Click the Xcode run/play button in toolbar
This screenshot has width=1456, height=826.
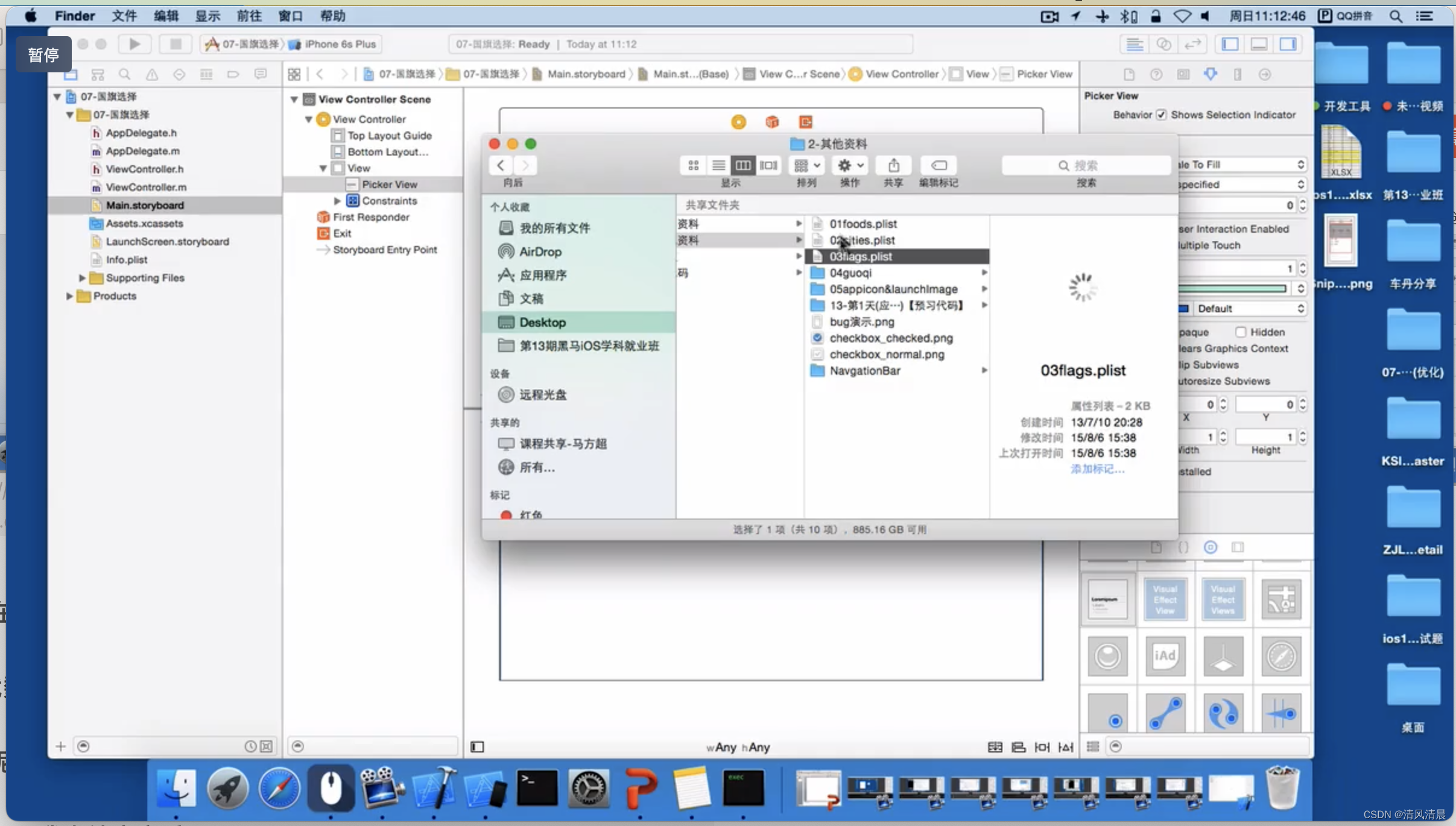coord(134,44)
